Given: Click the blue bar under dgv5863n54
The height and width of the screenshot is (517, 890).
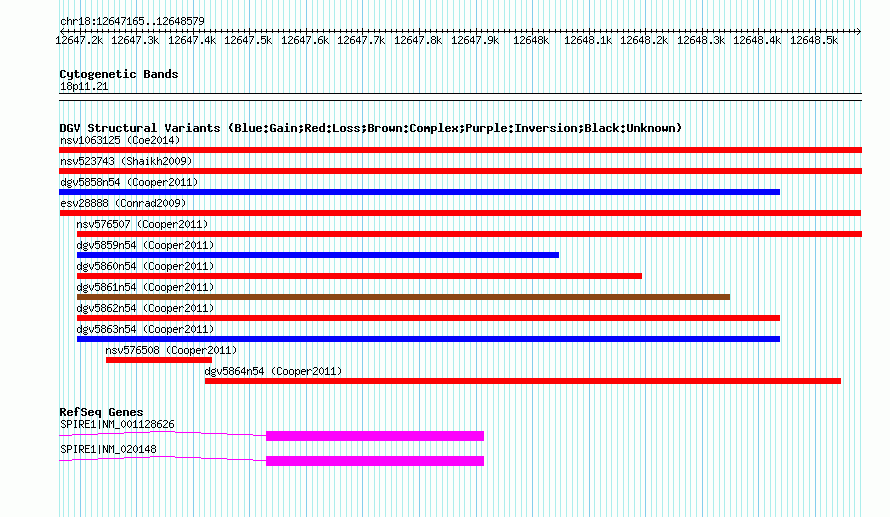Looking at the screenshot, I should tap(429, 339).
